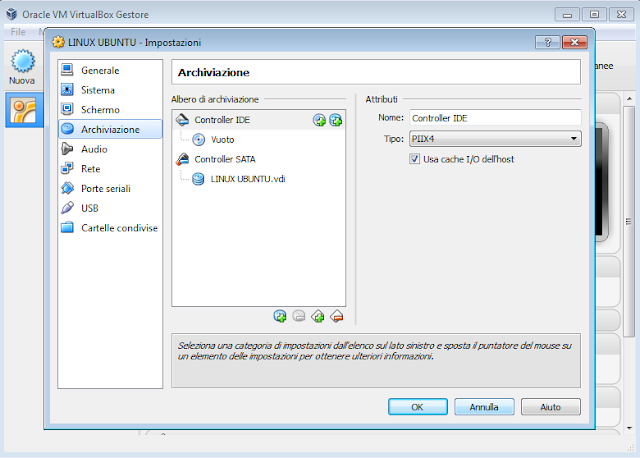The width and height of the screenshot is (640, 458).
Task: Add optical drive to Controller IDE
Action: click(x=319, y=120)
